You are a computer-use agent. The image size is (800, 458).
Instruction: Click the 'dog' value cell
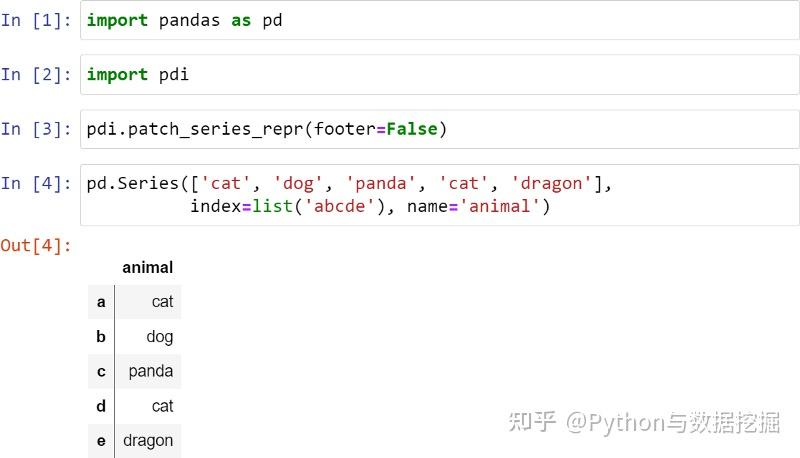[148, 337]
